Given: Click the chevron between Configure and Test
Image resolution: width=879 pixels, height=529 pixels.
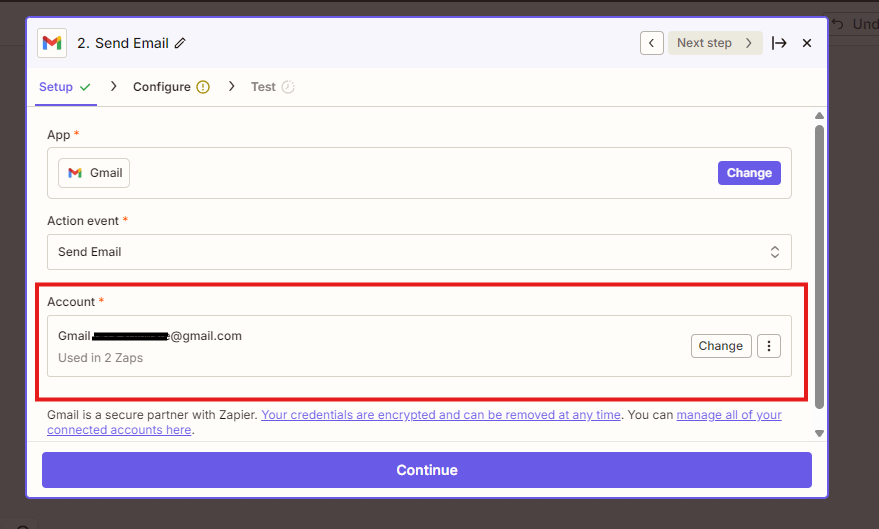Looking at the screenshot, I should pyautogui.click(x=232, y=86).
